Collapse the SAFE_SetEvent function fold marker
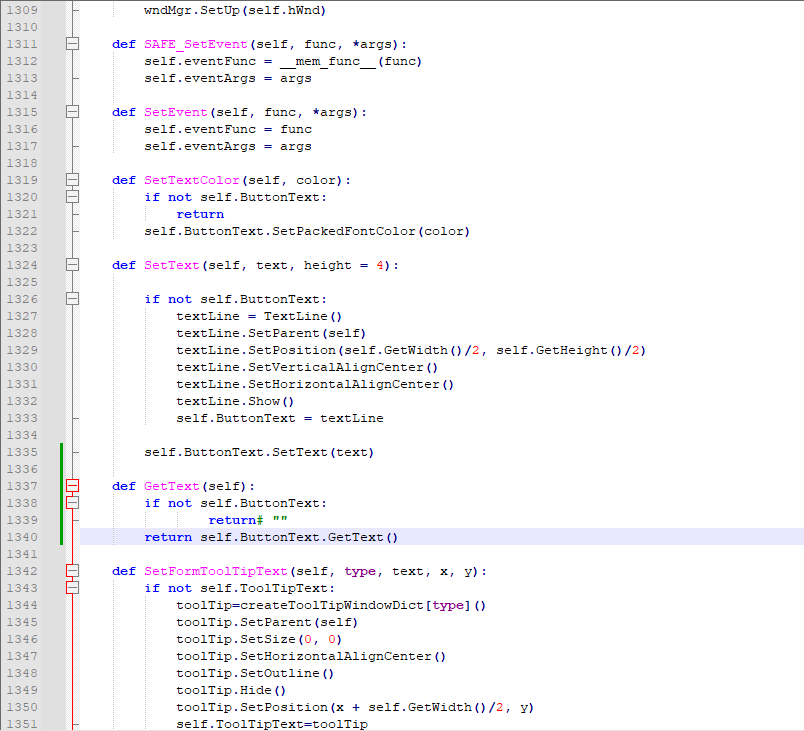The height and width of the screenshot is (731, 804). click(72, 44)
